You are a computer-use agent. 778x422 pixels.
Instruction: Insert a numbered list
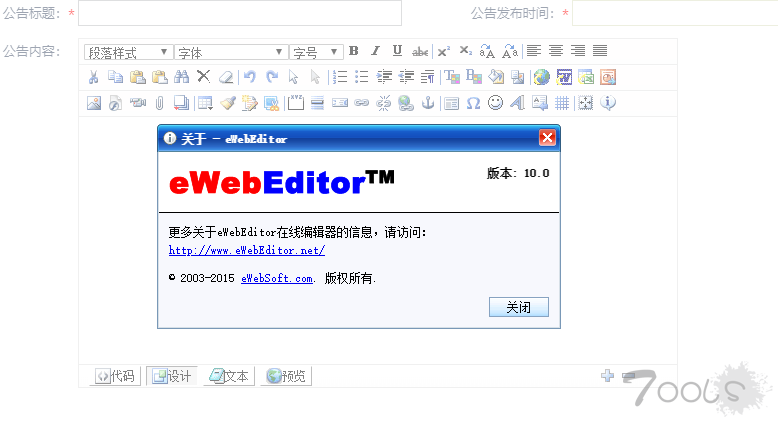point(340,77)
